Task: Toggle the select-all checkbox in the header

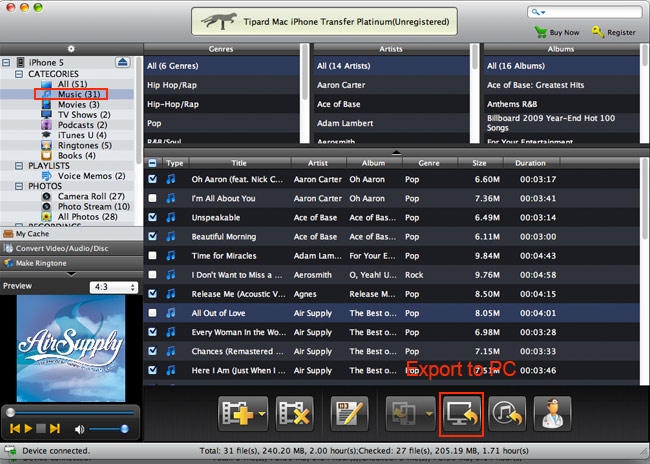Action: (x=153, y=163)
